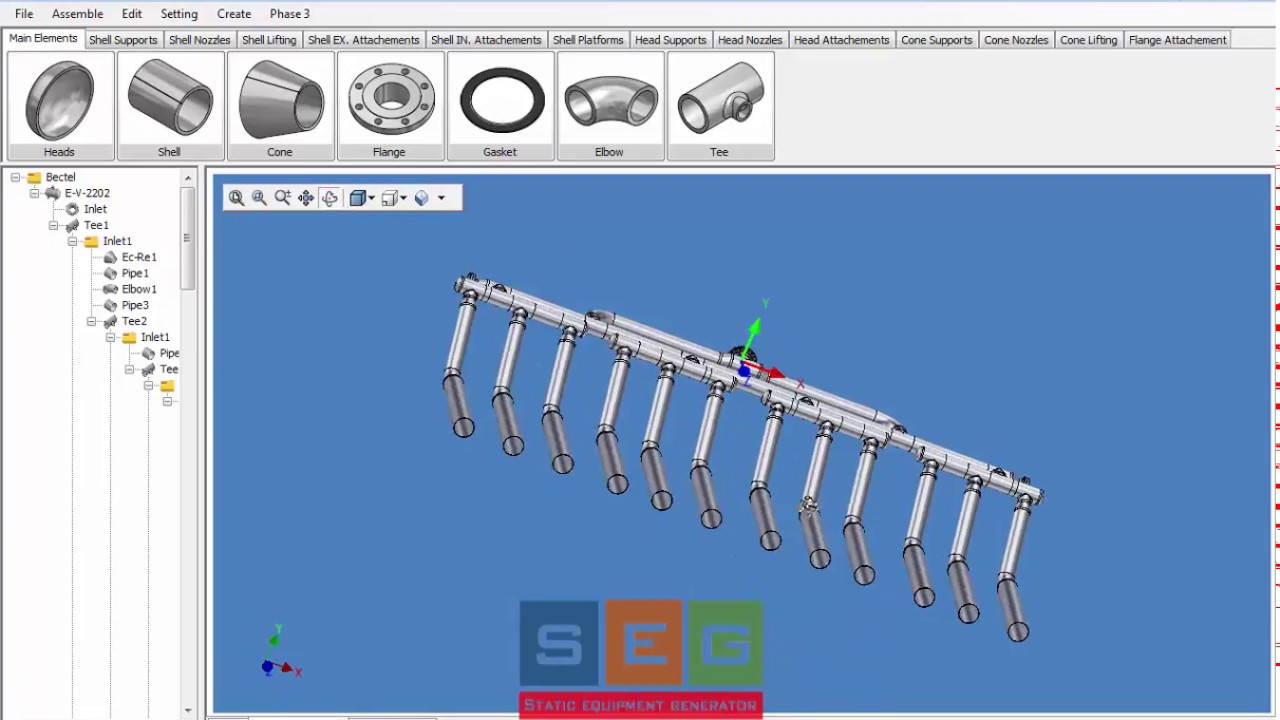Switch to the Cone Nozzles tab
Image resolution: width=1280 pixels, height=720 pixels.
click(1016, 40)
